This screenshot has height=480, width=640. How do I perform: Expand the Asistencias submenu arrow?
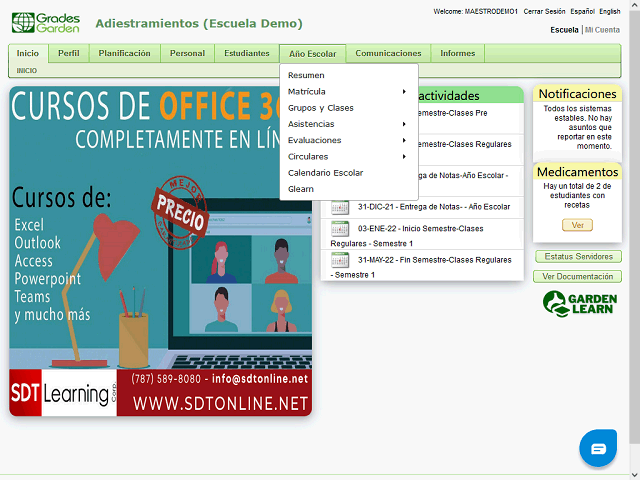tap(404, 124)
